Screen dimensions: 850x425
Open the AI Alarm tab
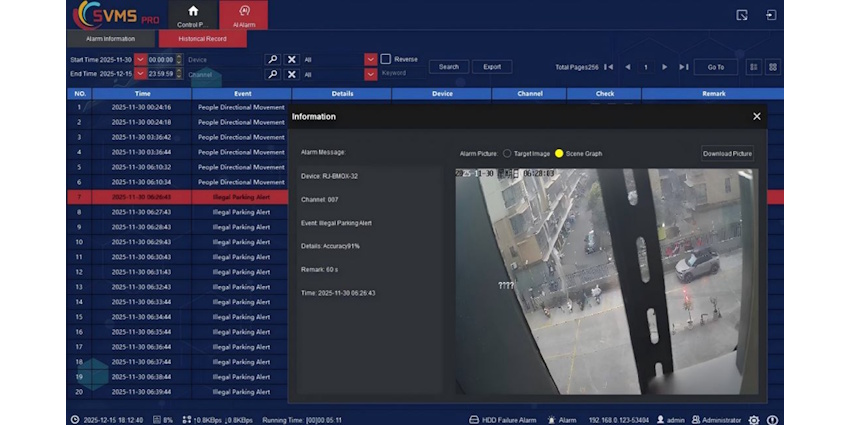click(x=245, y=14)
